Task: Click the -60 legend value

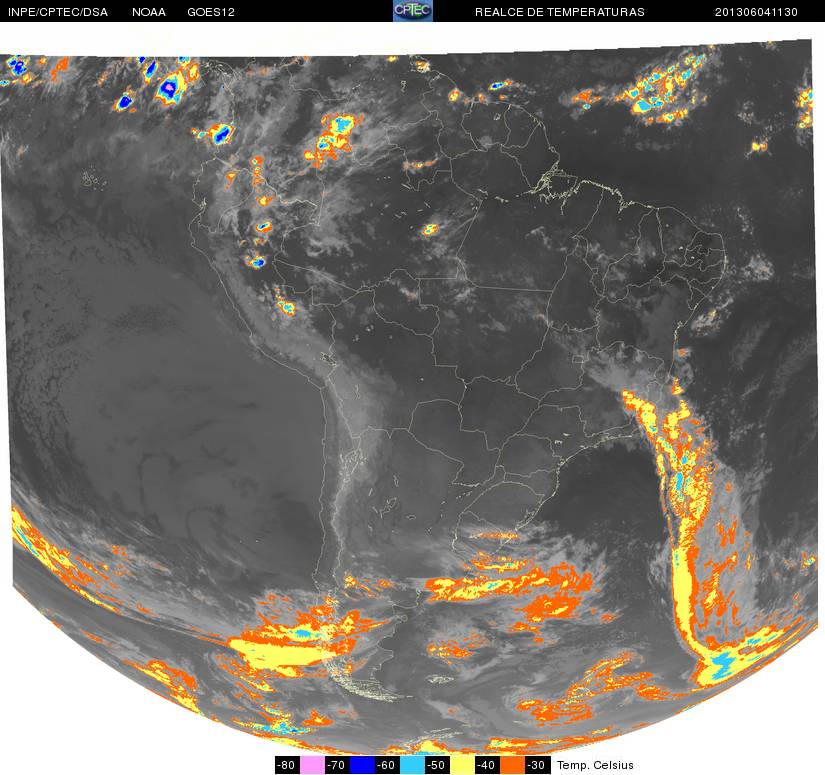Action: (388, 765)
